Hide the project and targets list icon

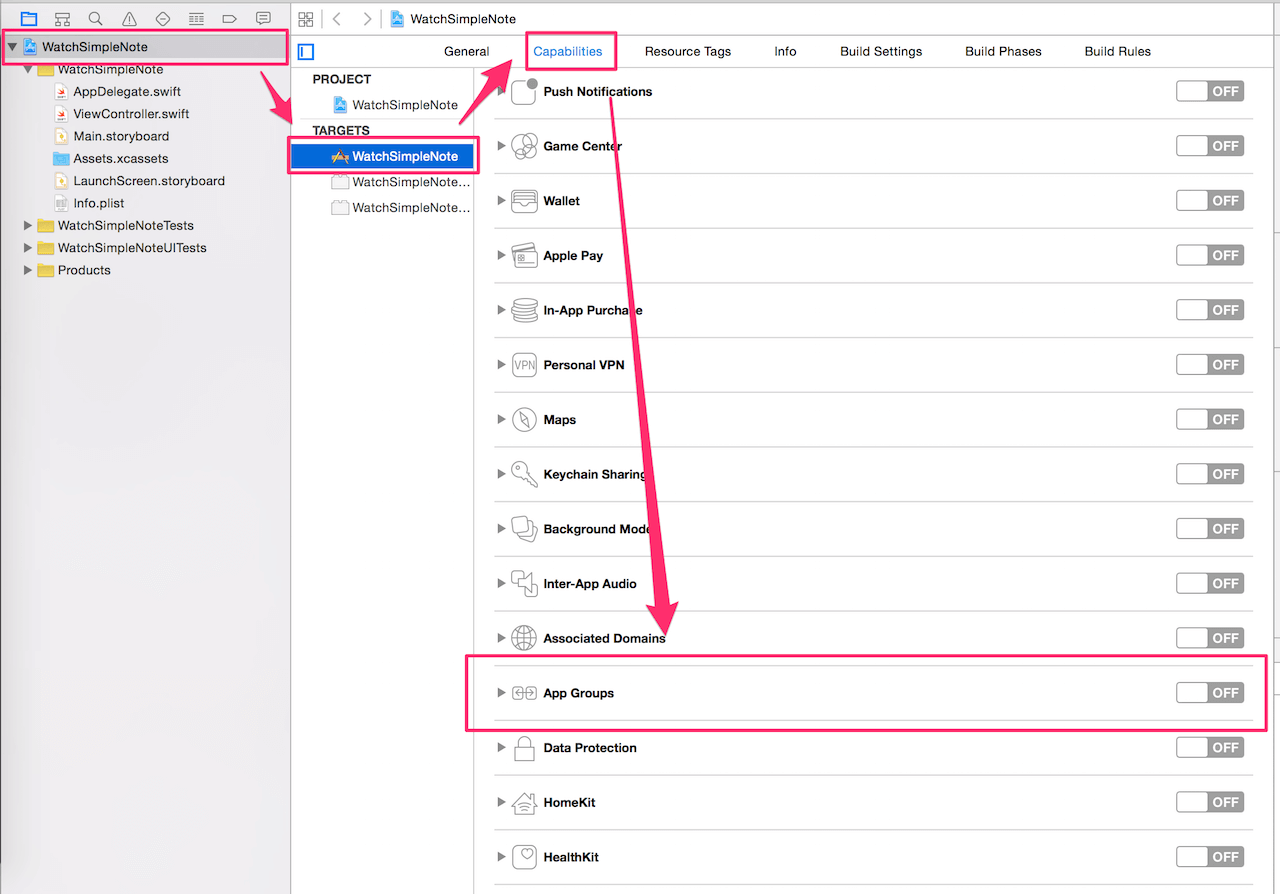click(x=306, y=52)
